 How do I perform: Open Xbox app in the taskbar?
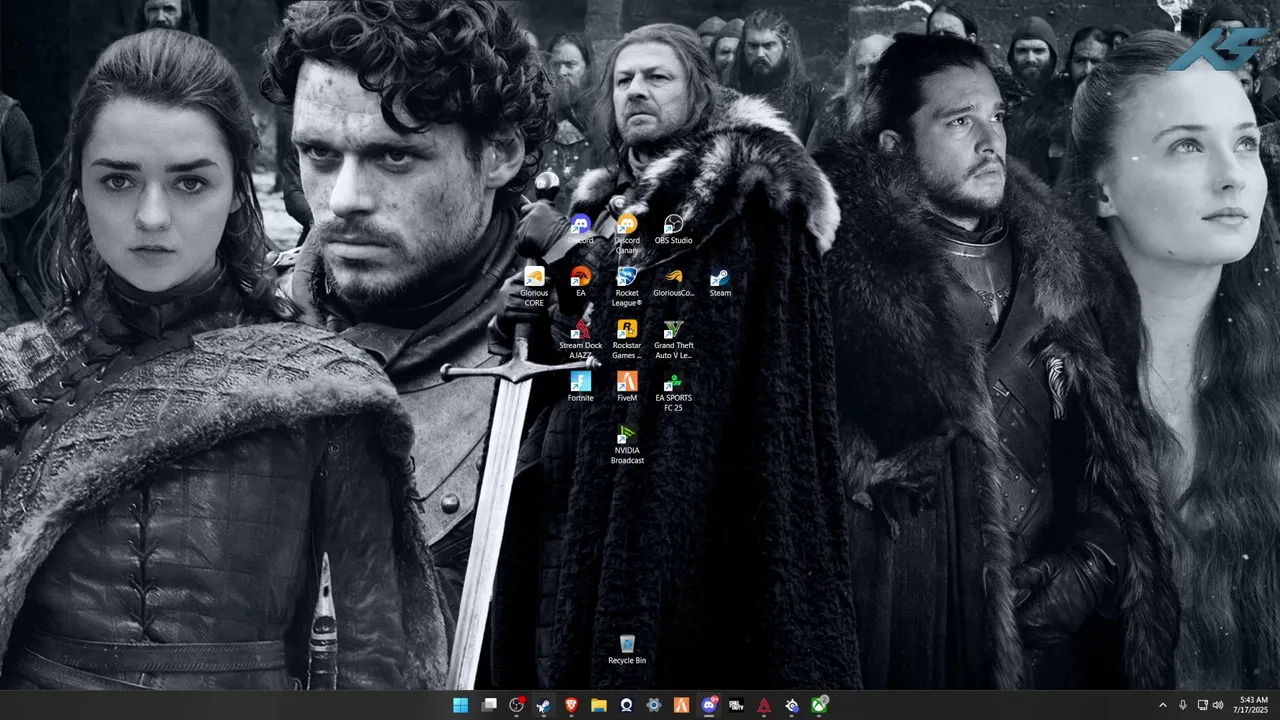(x=819, y=705)
